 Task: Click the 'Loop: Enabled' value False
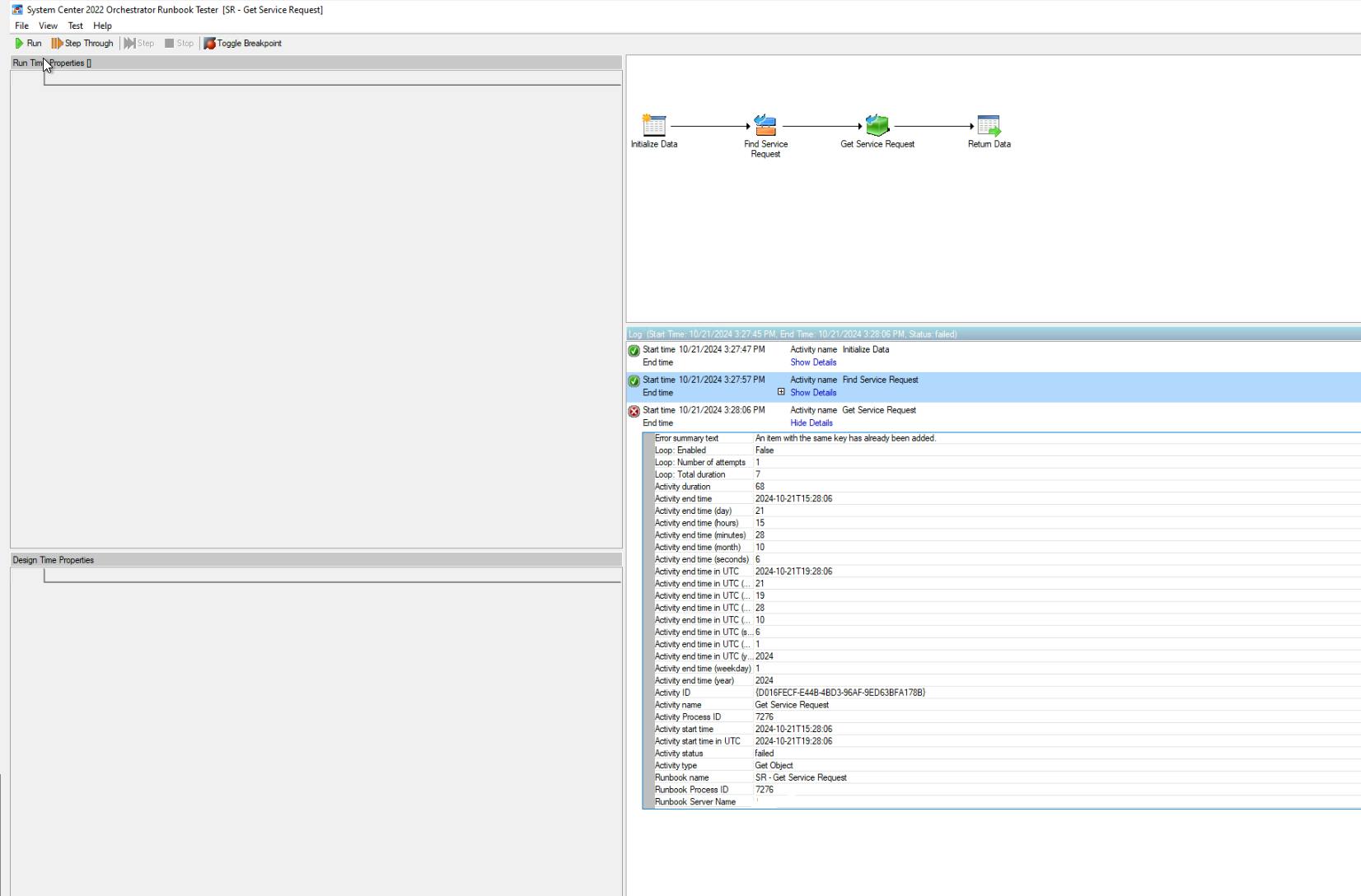point(765,450)
